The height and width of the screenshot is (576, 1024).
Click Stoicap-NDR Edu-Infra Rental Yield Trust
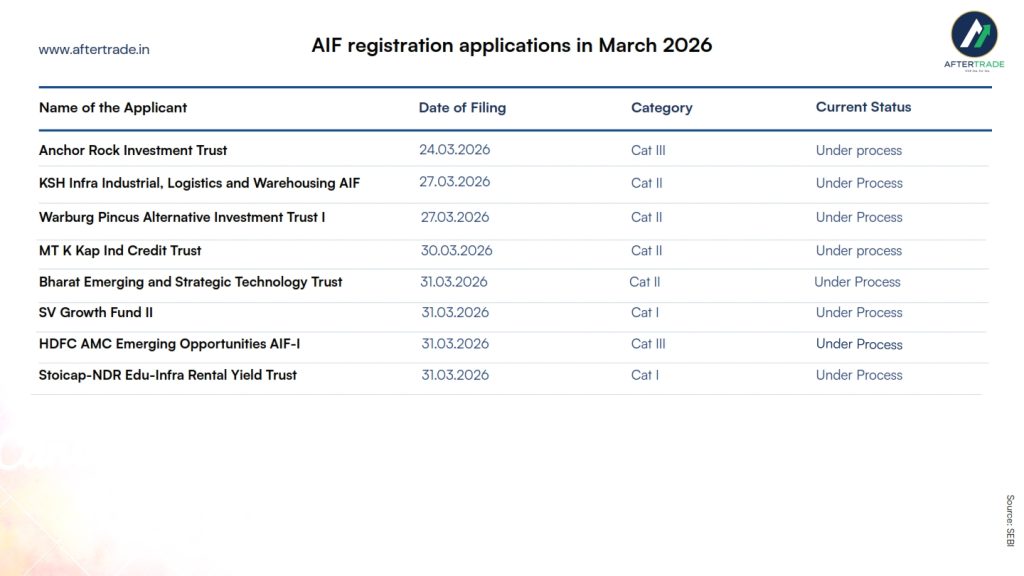point(168,375)
